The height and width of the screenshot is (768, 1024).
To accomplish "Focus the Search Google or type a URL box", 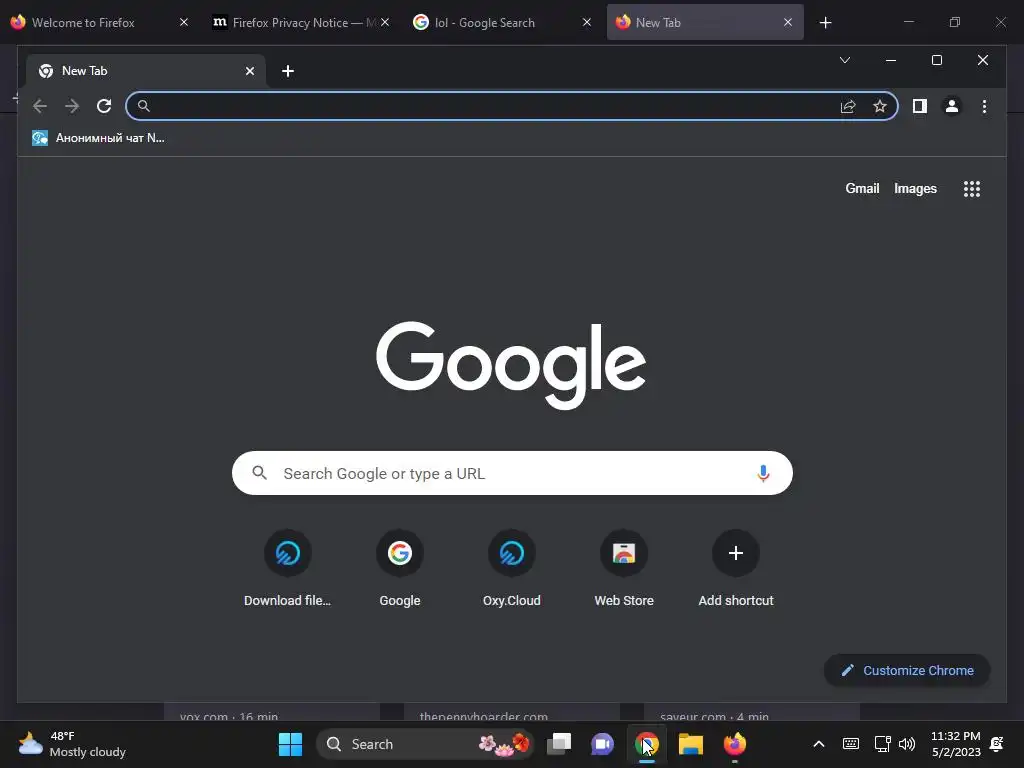I will 512,473.
